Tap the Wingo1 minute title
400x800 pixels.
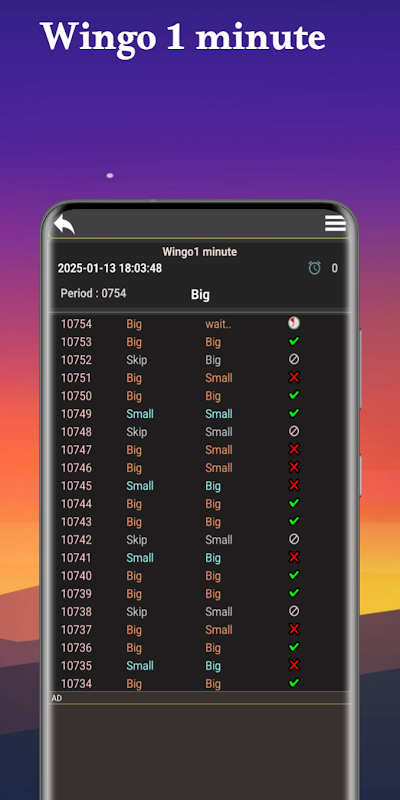point(199,252)
